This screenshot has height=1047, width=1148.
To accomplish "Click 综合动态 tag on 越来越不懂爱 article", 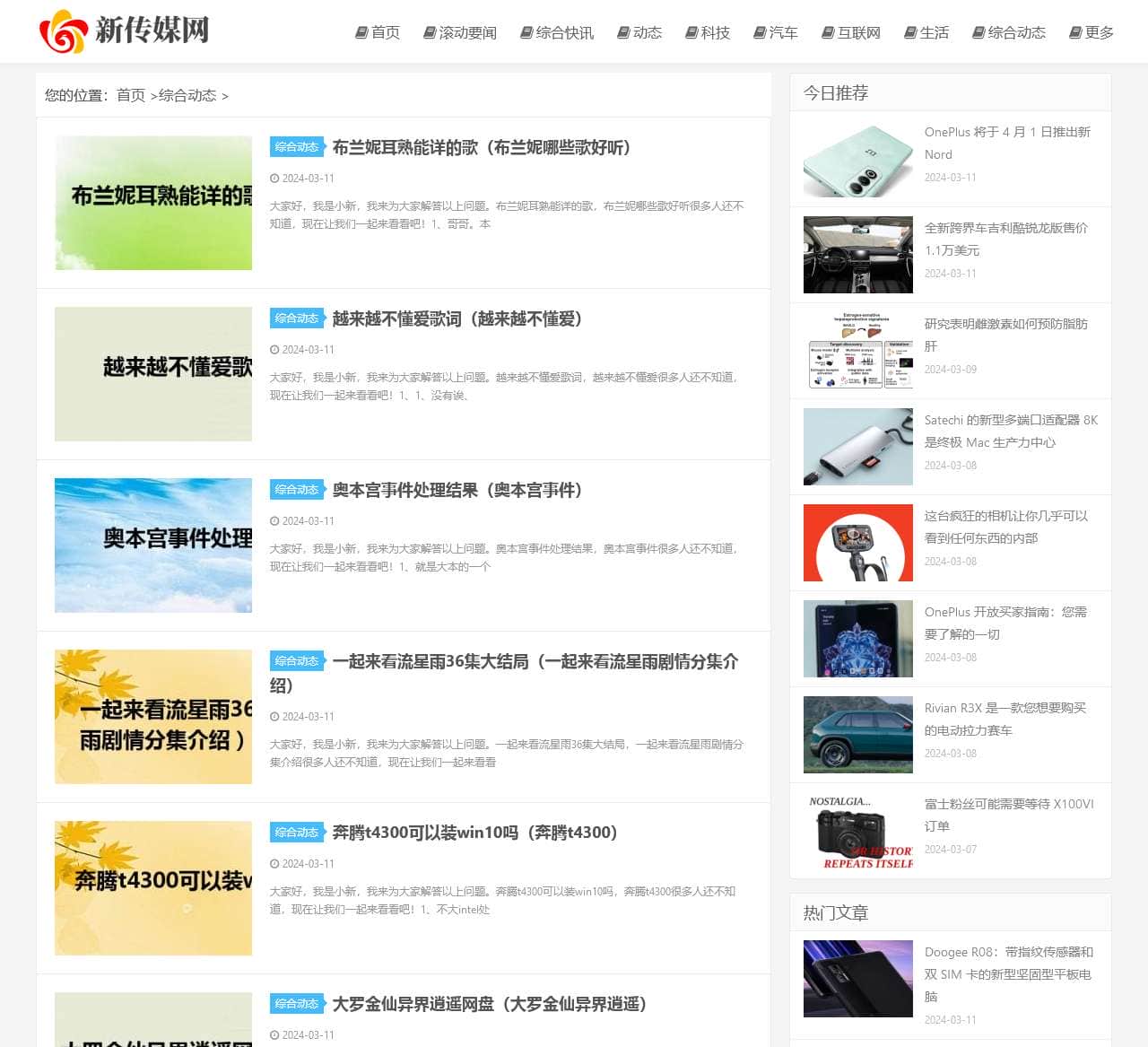I will 297,318.
